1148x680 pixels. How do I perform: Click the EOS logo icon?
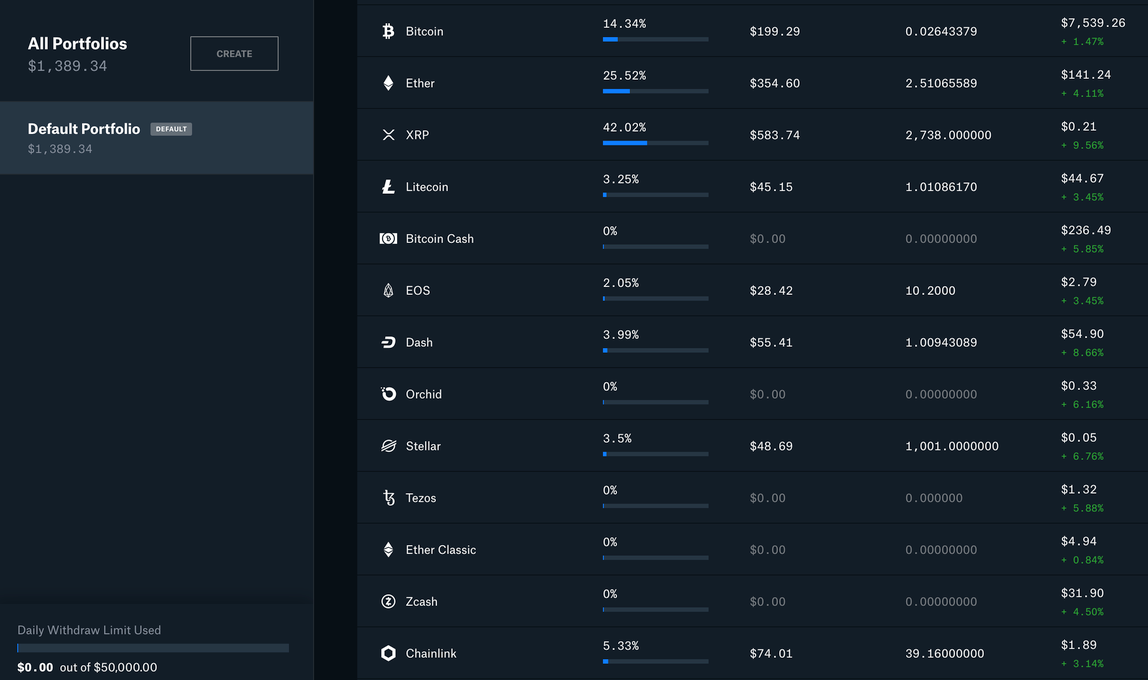point(388,291)
